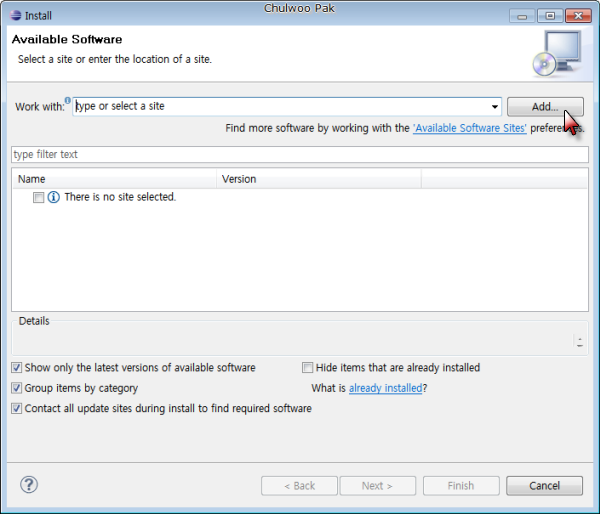Click the Next > button
This screenshot has height=514, width=600.
(378, 486)
